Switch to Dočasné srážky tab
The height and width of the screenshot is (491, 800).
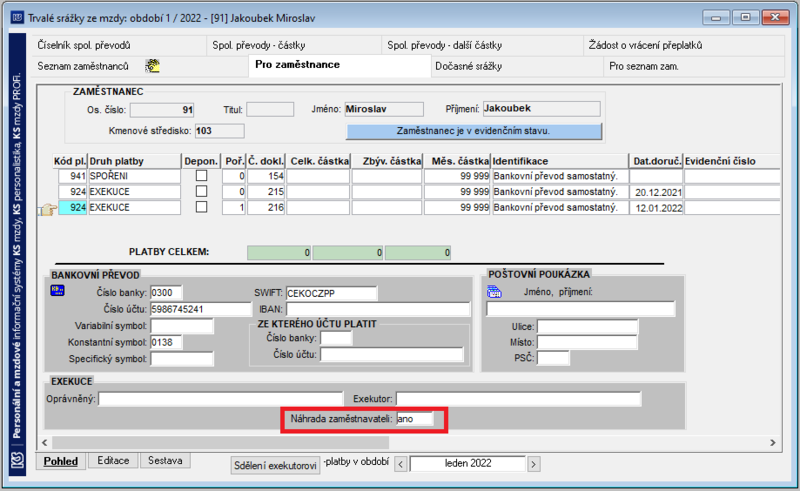(x=517, y=66)
